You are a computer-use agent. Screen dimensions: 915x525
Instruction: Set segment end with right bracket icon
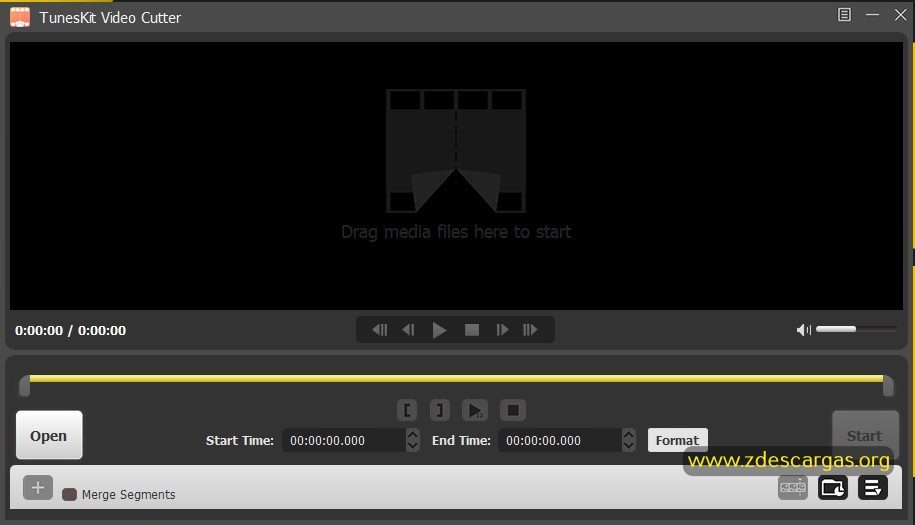tap(439, 410)
